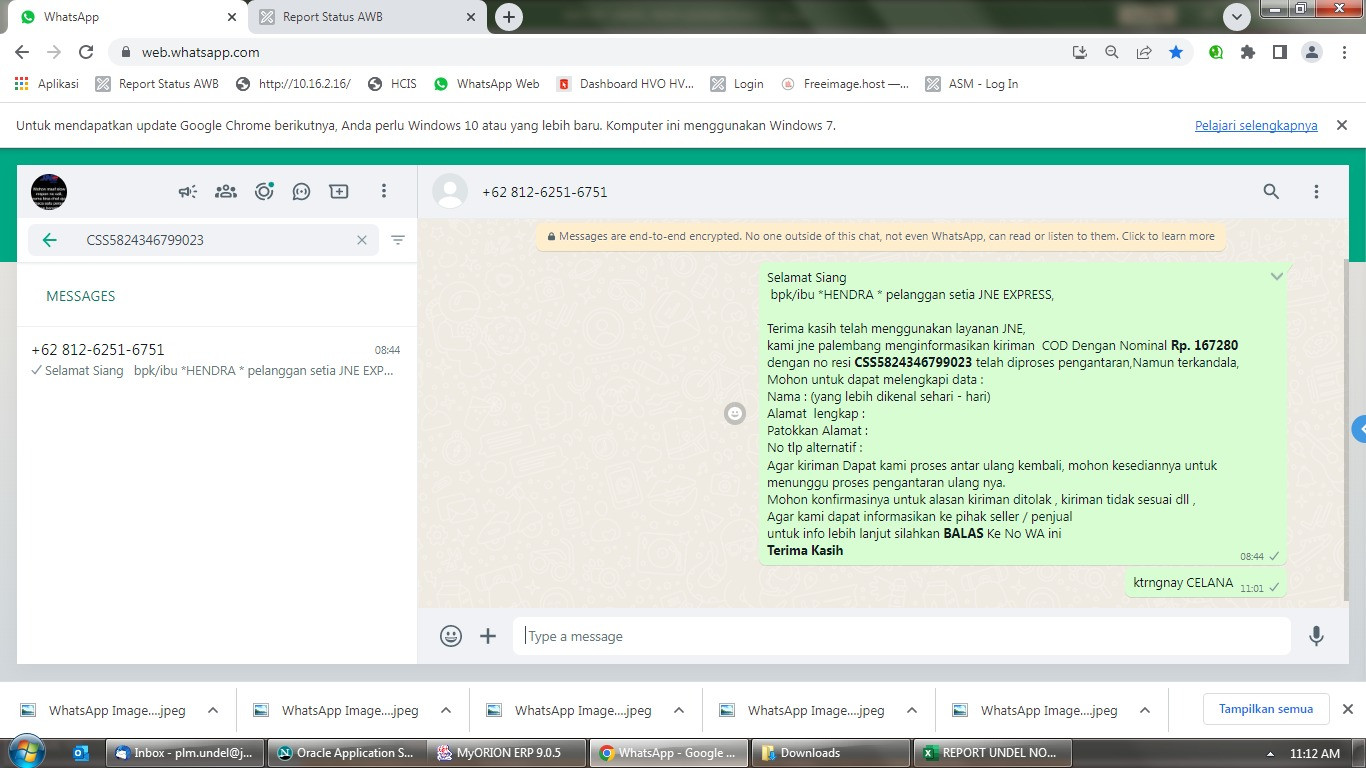The height and width of the screenshot is (768, 1366).
Task: Open ASM - Log In bookmark
Action: click(972, 84)
